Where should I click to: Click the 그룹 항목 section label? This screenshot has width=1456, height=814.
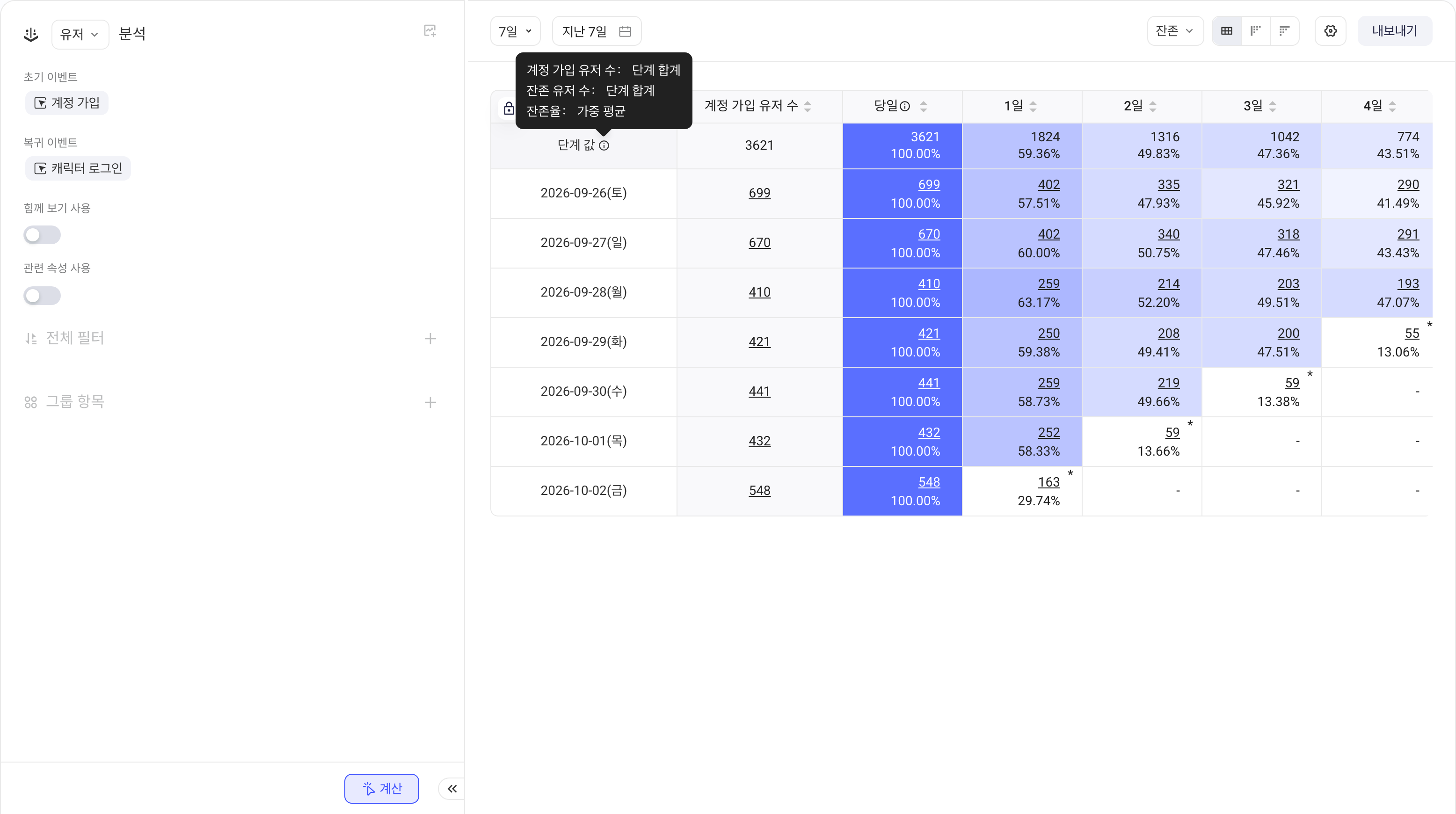point(74,402)
